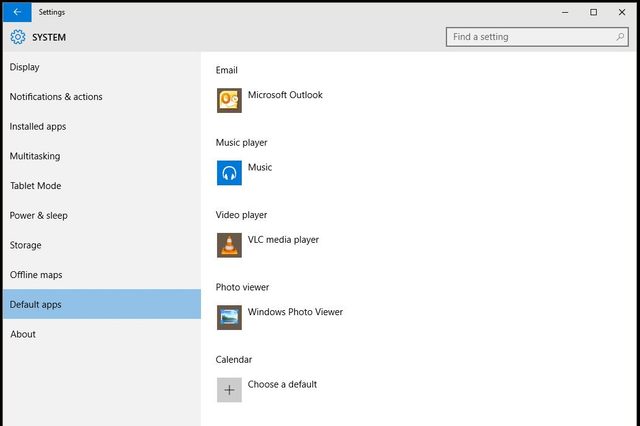This screenshot has width=640, height=426.
Task: Open Tablet Mode settings
Action: [x=102, y=186]
